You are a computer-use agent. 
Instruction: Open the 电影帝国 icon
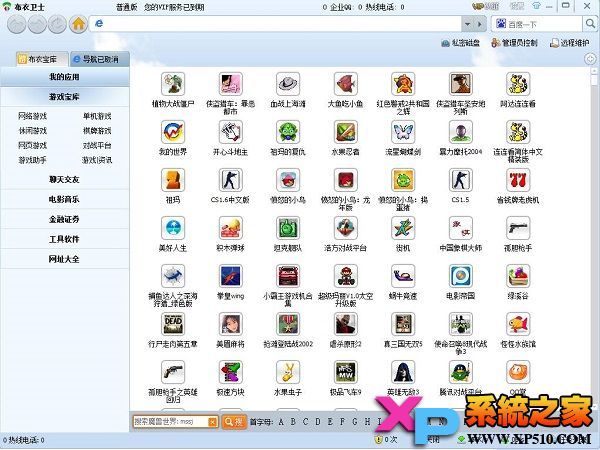point(460,276)
